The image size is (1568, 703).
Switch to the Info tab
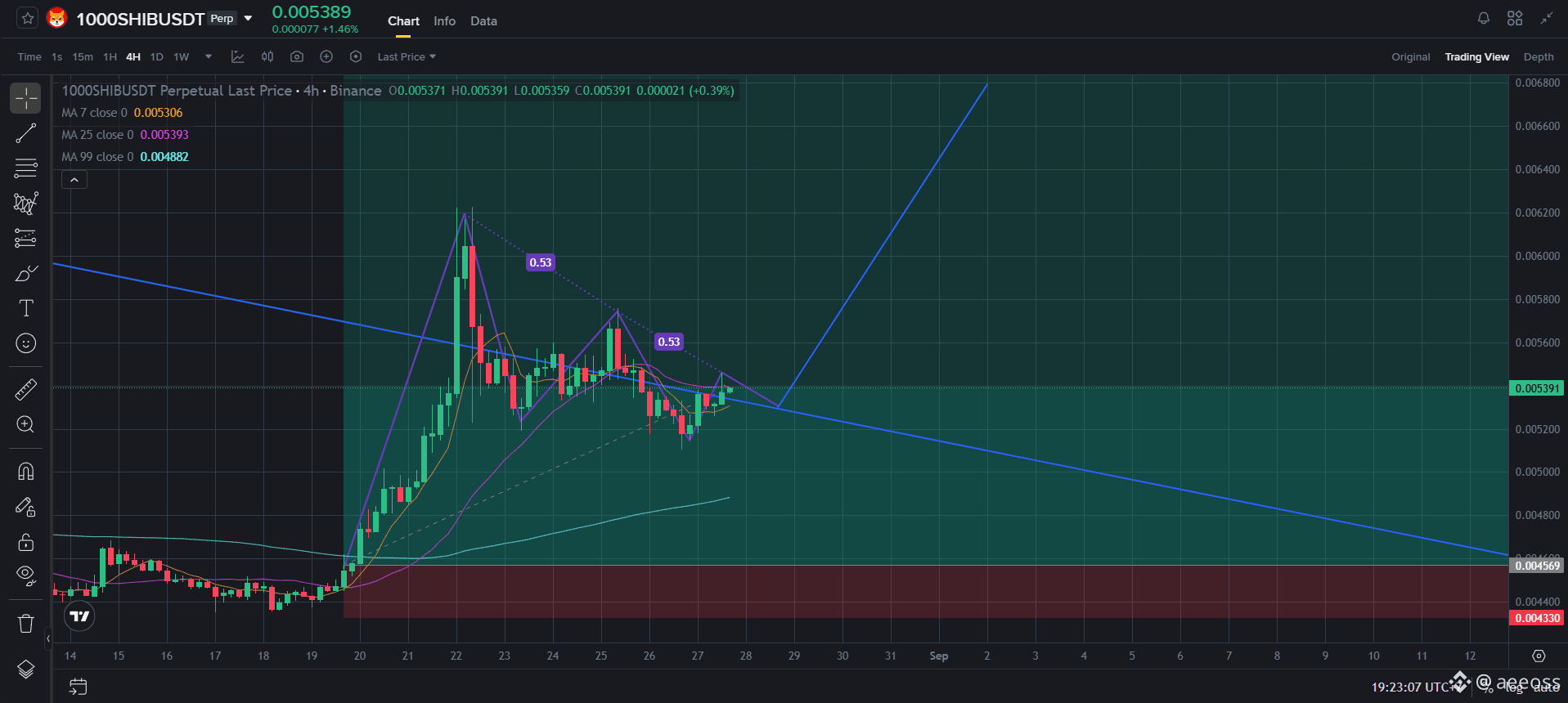coord(444,21)
